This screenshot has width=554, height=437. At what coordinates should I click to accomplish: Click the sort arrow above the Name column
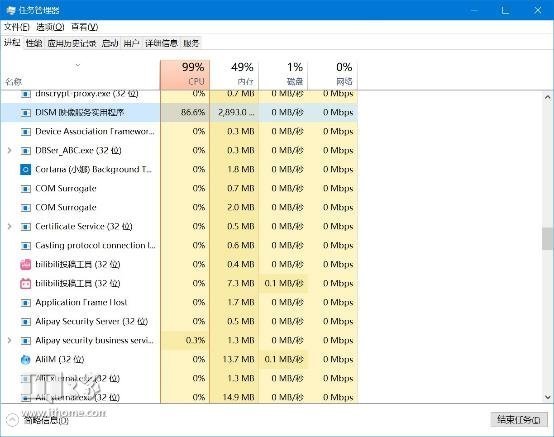coord(78,66)
